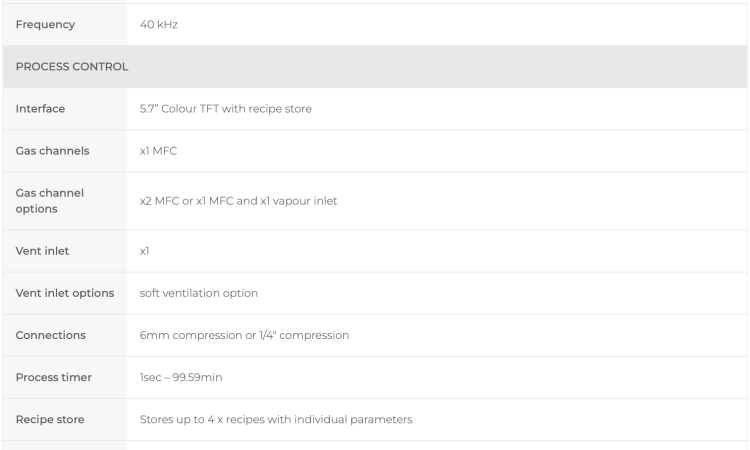Click the Vent inlet options label

pos(65,293)
